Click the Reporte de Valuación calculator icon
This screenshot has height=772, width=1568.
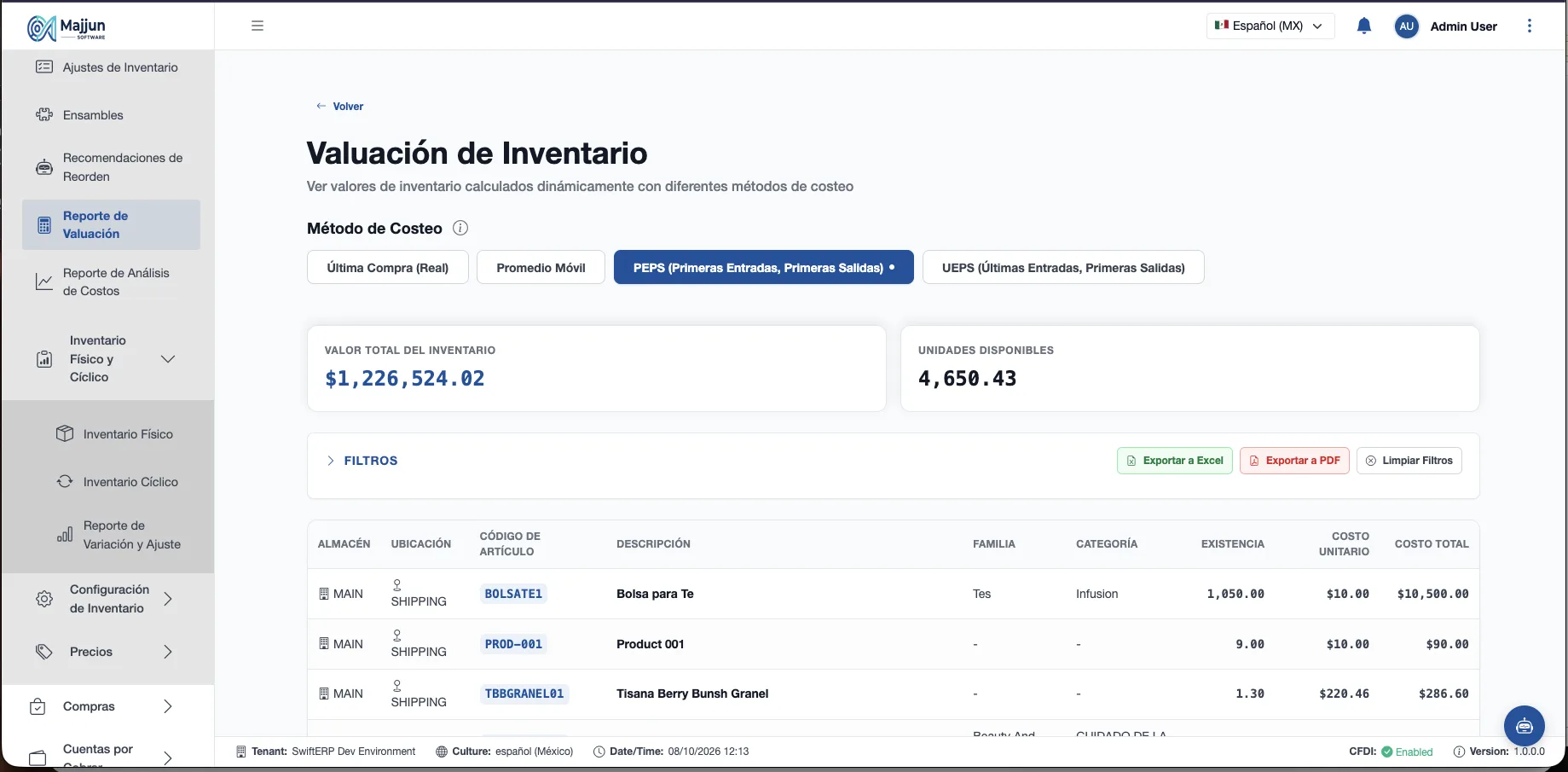[44, 225]
